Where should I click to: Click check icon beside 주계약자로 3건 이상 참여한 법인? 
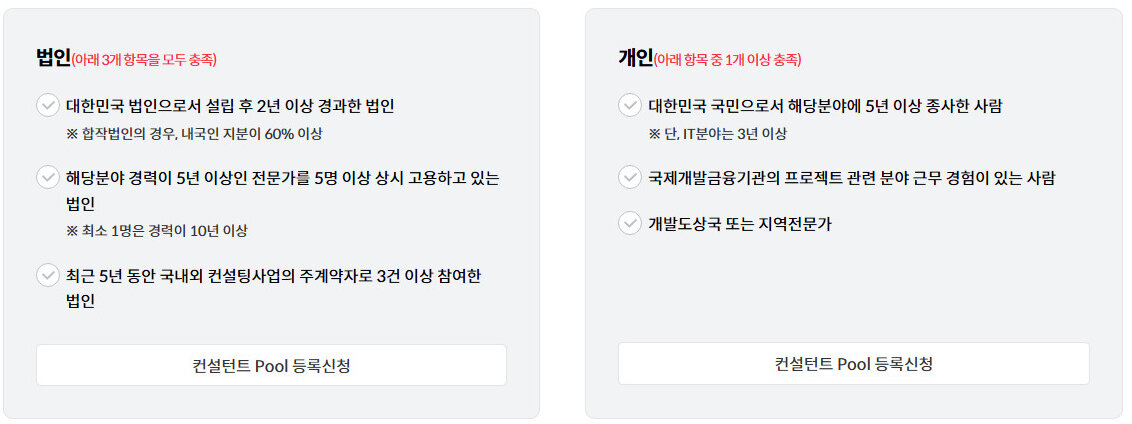pyautogui.click(x=48, y=275)
